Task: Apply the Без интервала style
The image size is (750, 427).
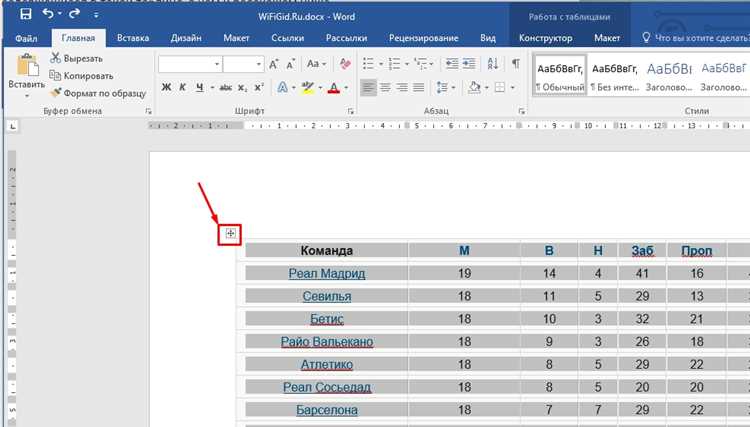Action: click(615, 76)
